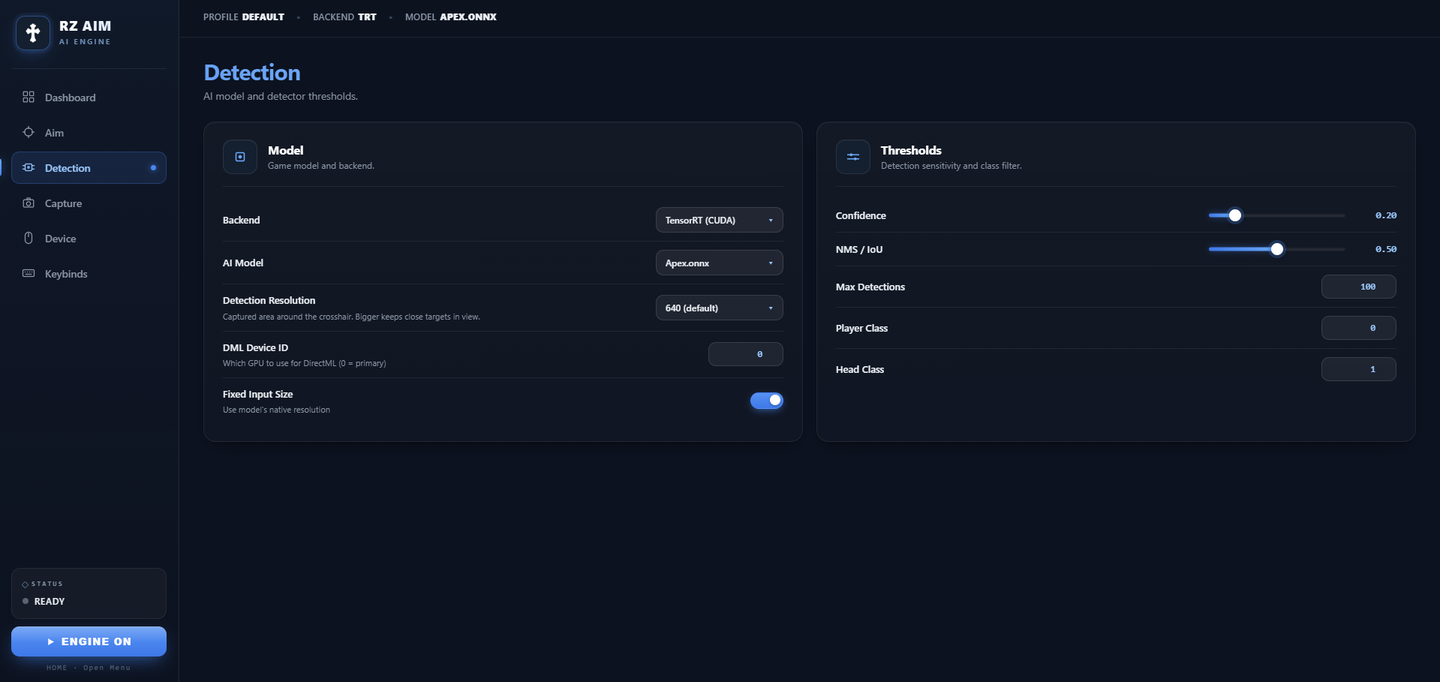The width and height of the screenshot is (1440, 682).
Task: Click the Keybinds keyboard icon in the sidebar
Action: pos(28,274)
